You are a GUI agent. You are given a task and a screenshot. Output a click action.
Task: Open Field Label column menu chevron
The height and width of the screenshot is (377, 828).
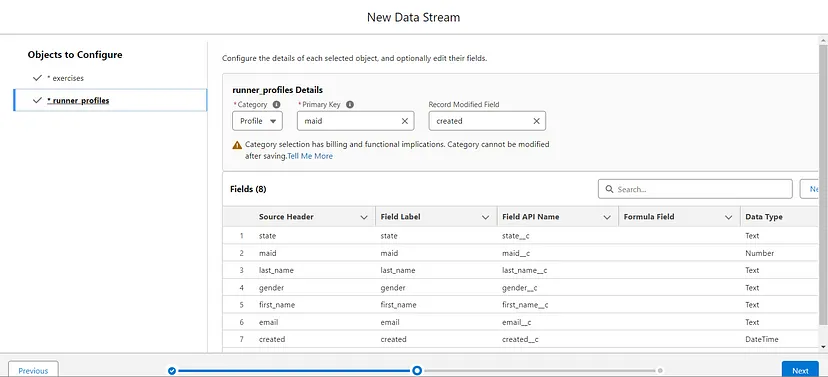(485, 217)
